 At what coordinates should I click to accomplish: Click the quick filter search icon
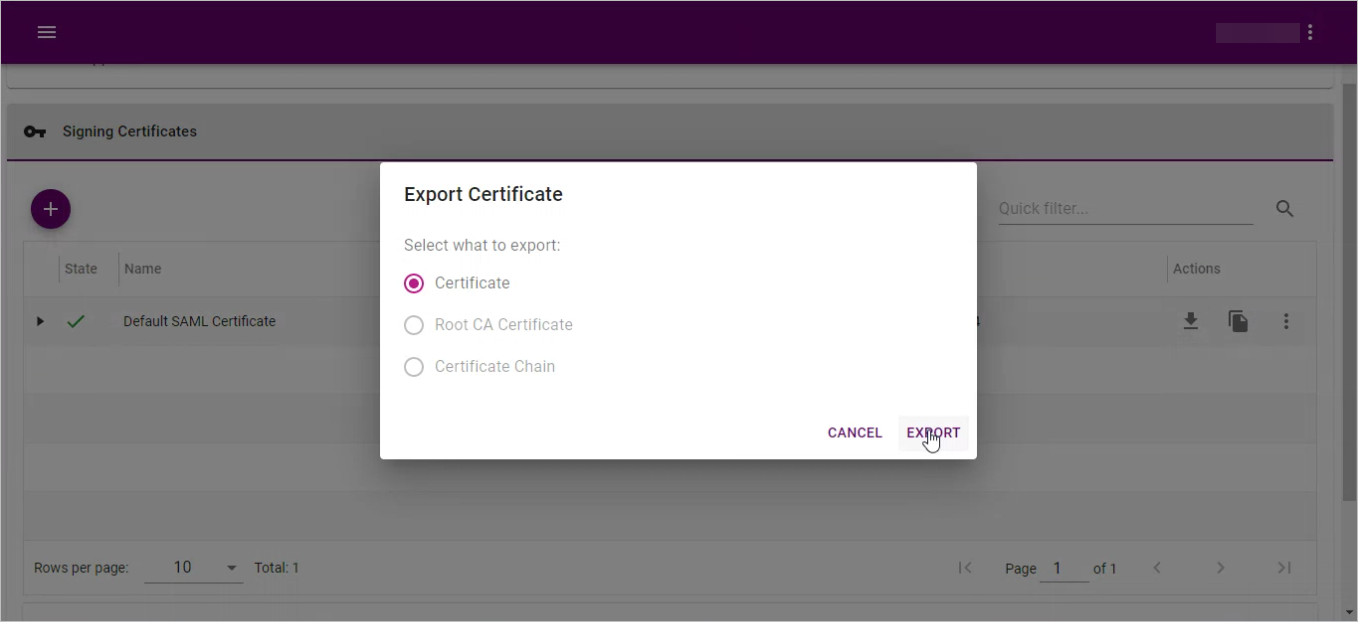click(1285, 209)
